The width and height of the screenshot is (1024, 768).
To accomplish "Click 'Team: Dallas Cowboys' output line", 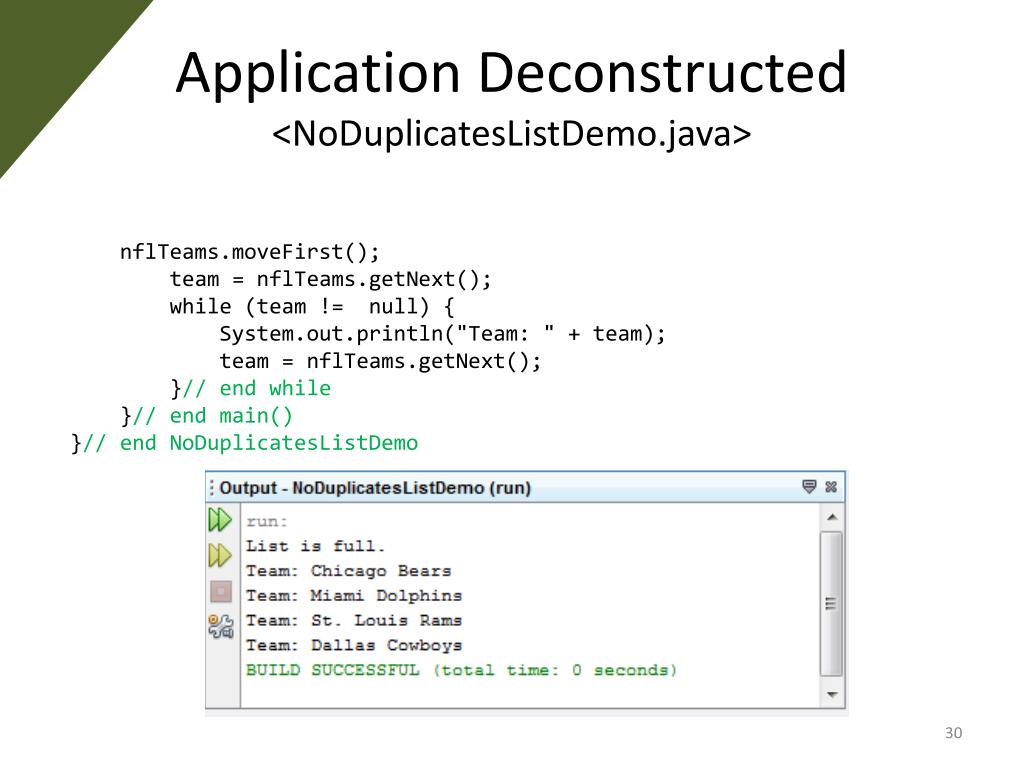I will tap(354, 645).
